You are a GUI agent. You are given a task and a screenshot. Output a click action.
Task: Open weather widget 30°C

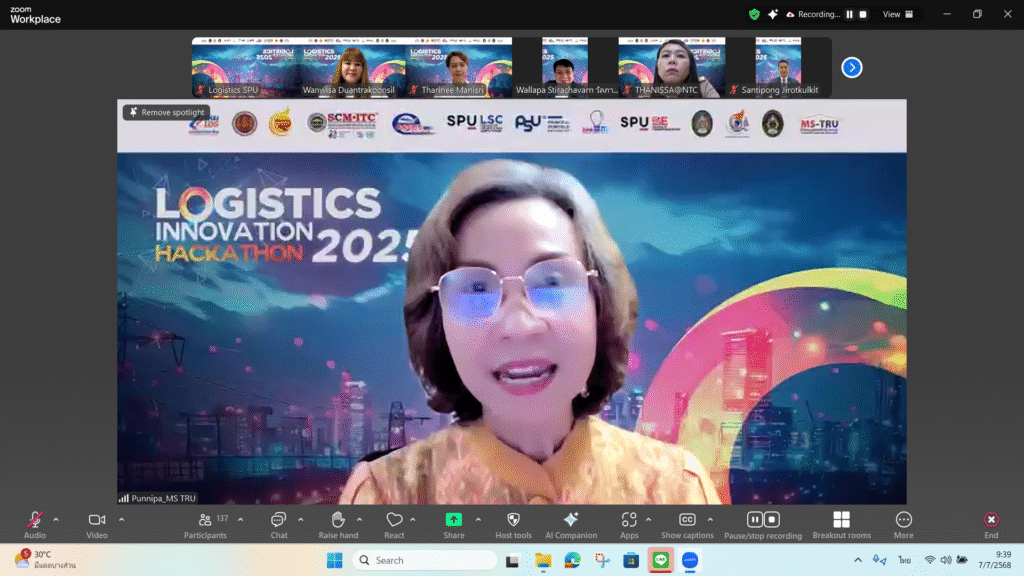[44, 560]
